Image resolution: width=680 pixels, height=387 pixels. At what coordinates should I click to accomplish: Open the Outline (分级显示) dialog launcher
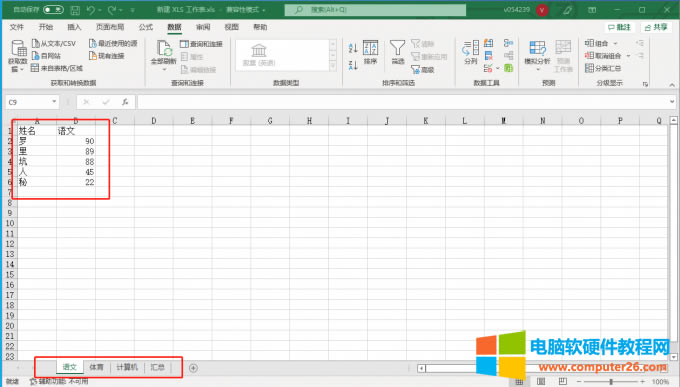coord(645,84)
